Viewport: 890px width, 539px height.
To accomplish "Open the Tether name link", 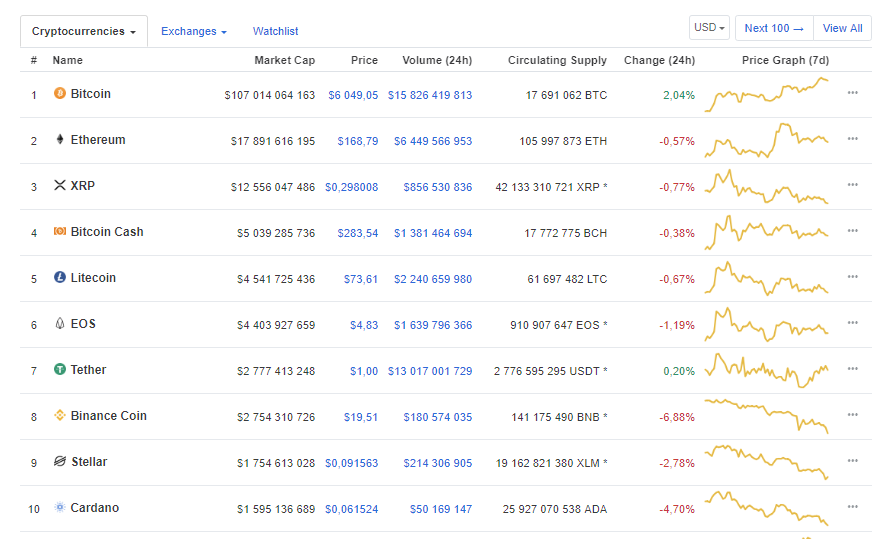I will tap(88, 369).
